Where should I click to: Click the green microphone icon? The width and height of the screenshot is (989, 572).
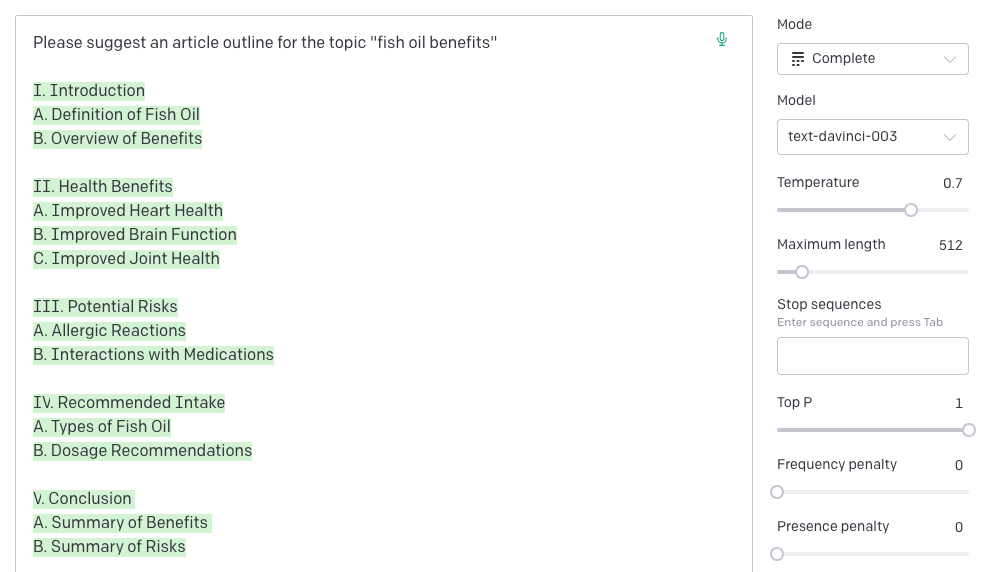(x=722, y=40)
